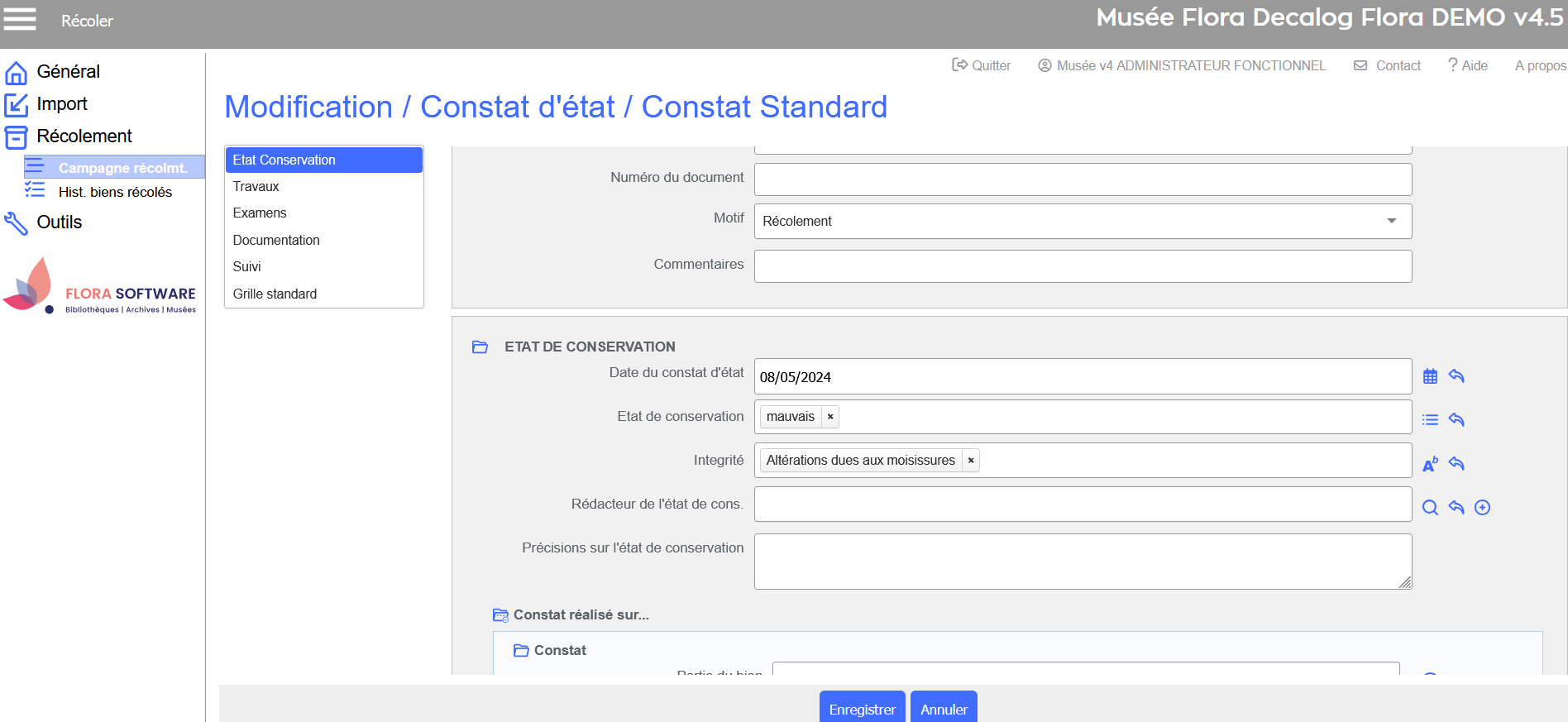
Task: Open Grille standard section
Action: point(275,294)
